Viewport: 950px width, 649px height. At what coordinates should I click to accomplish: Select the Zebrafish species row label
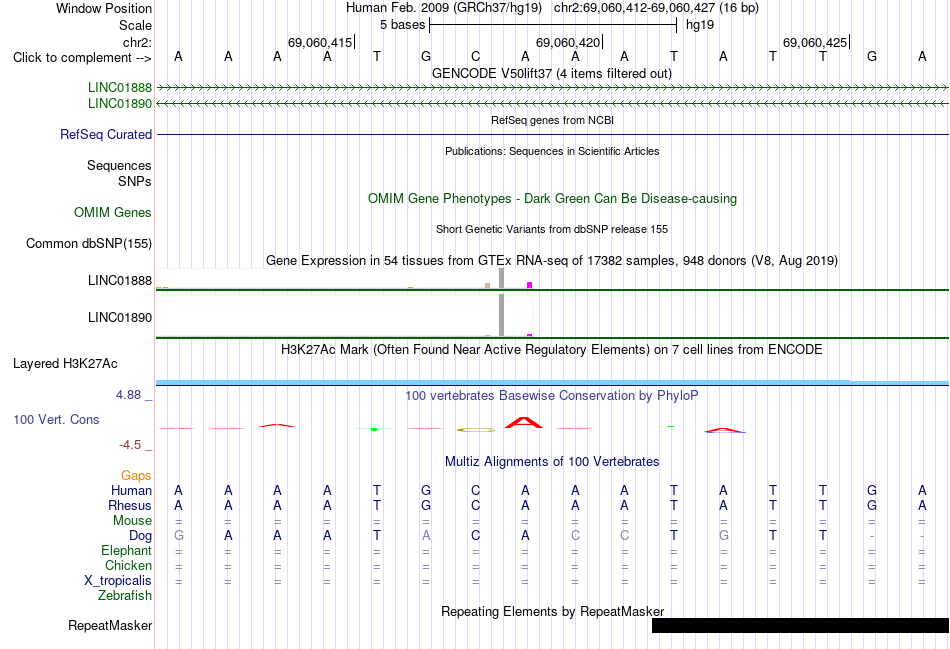[125, 596]
